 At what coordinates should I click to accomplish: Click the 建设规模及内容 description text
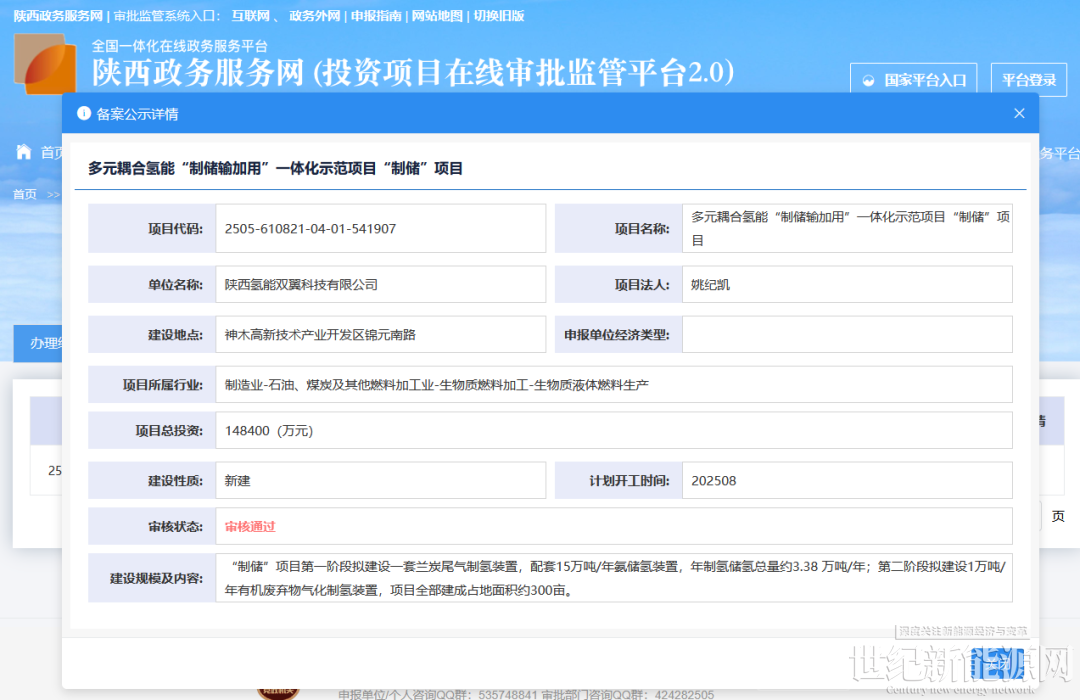click(614, 578)
